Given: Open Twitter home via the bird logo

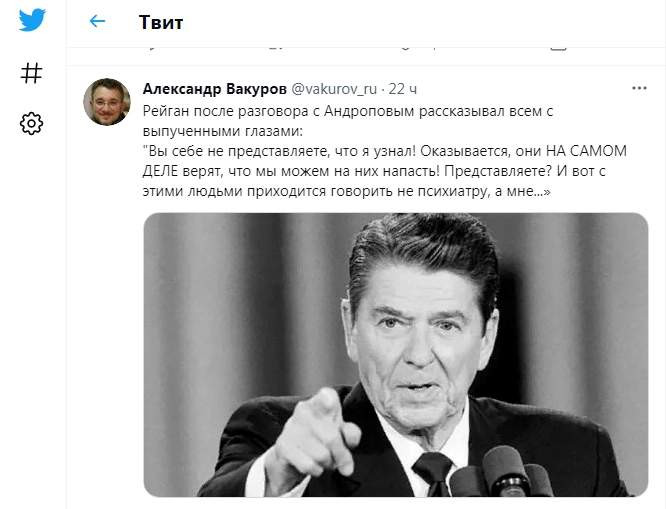Looking at the screenshot, I should coord(32,20).
